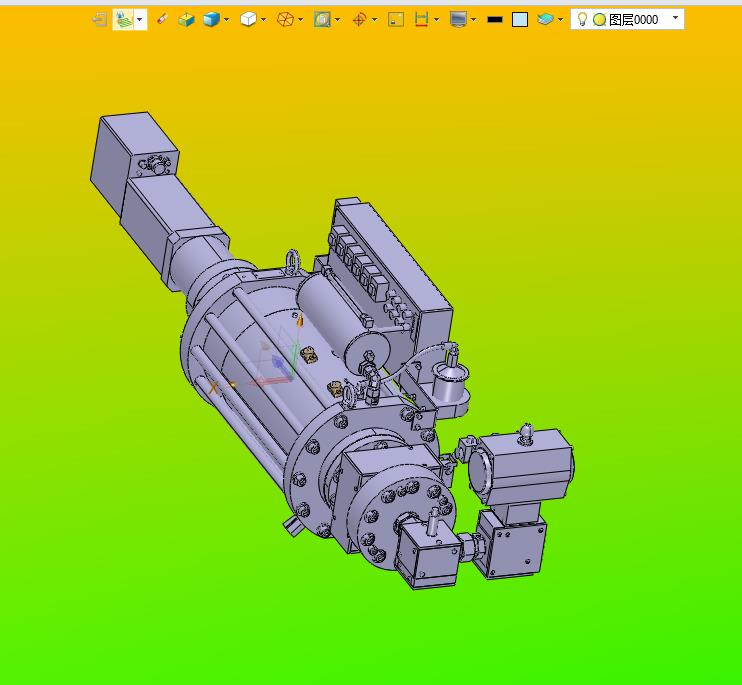Expand the monitor display dropdown arrow
The image size is (742, 685).
pyautogui.click(x=474, y=20)
